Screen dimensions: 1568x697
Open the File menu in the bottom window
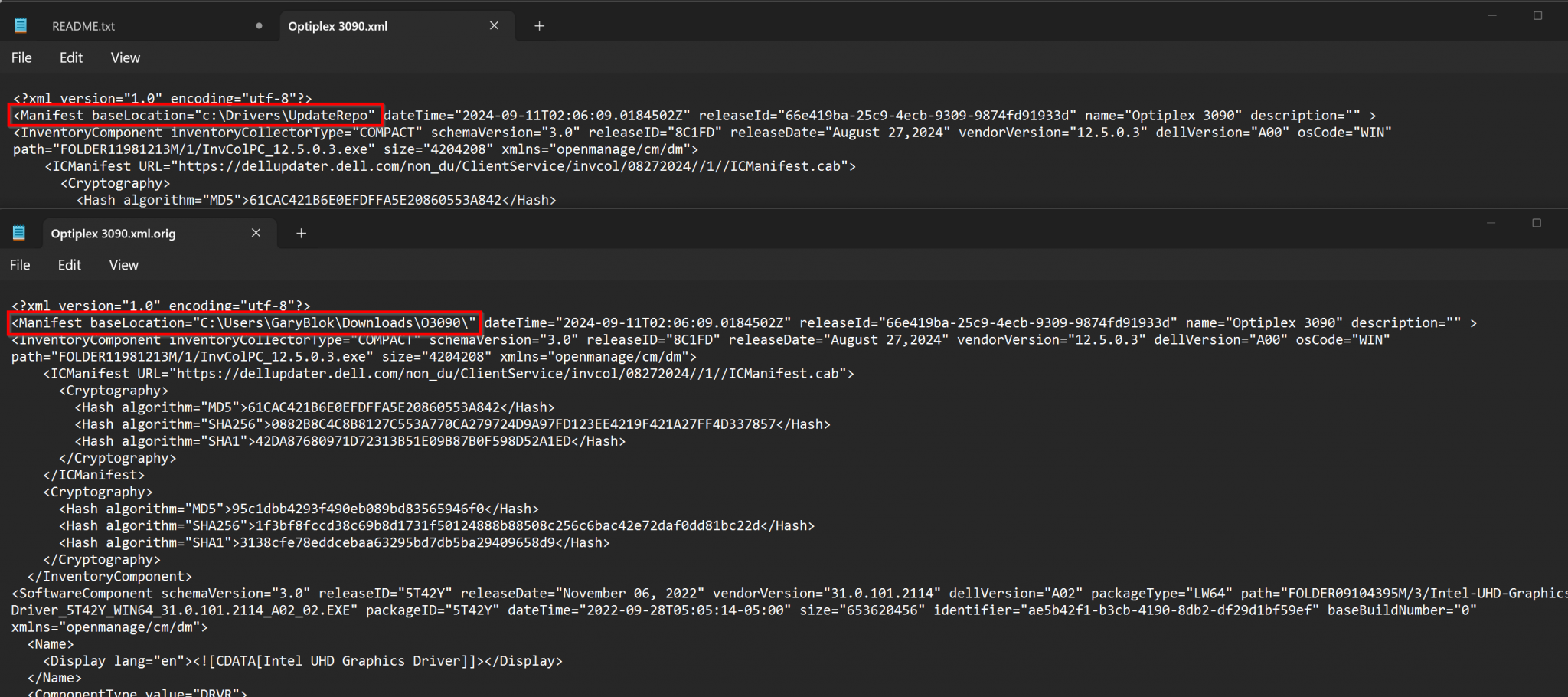(20, 265)
